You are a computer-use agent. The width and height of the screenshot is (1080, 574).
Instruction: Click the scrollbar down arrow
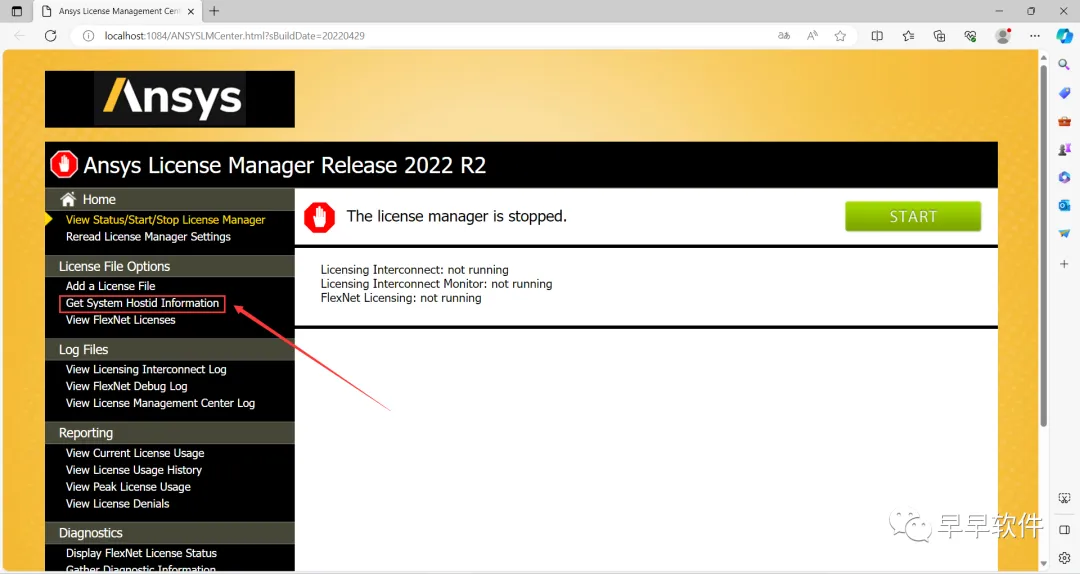click(1043, 563)
